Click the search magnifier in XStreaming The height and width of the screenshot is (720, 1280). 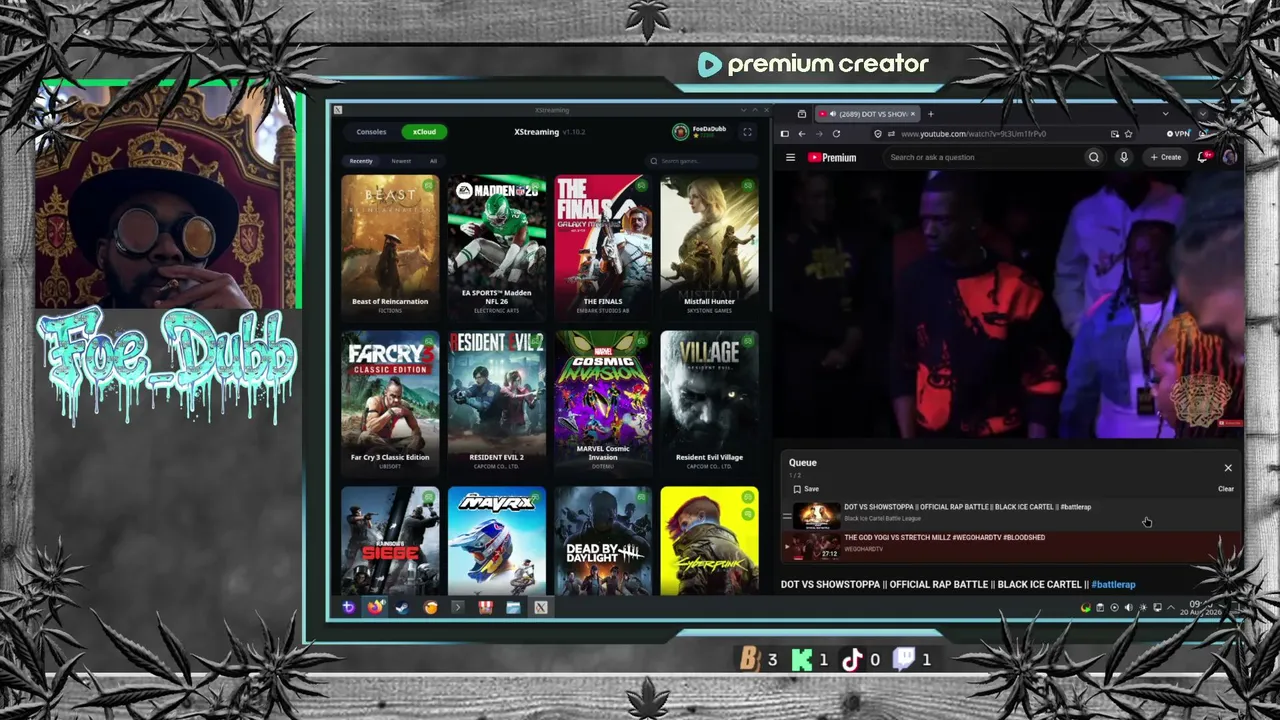coord(654,161)
